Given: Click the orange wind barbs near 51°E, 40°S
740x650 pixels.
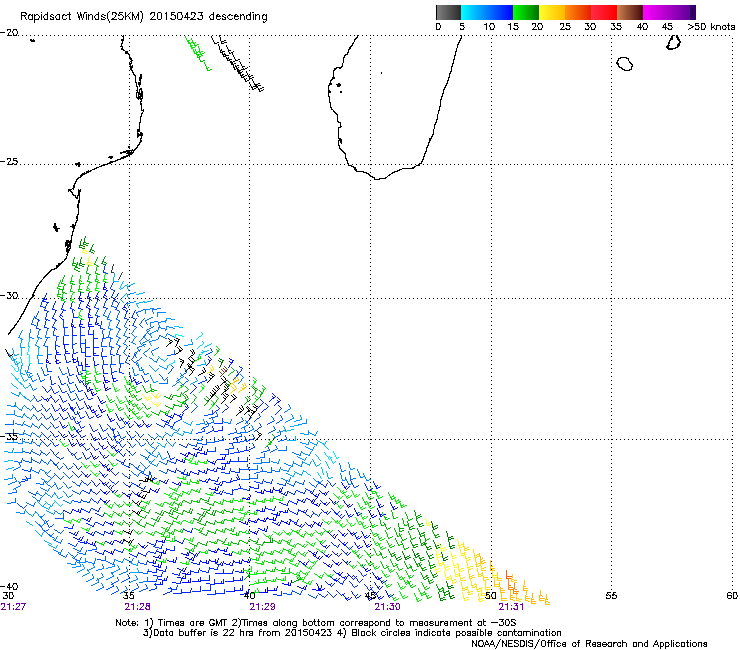Looking at the screenshot, I should 511,583.
